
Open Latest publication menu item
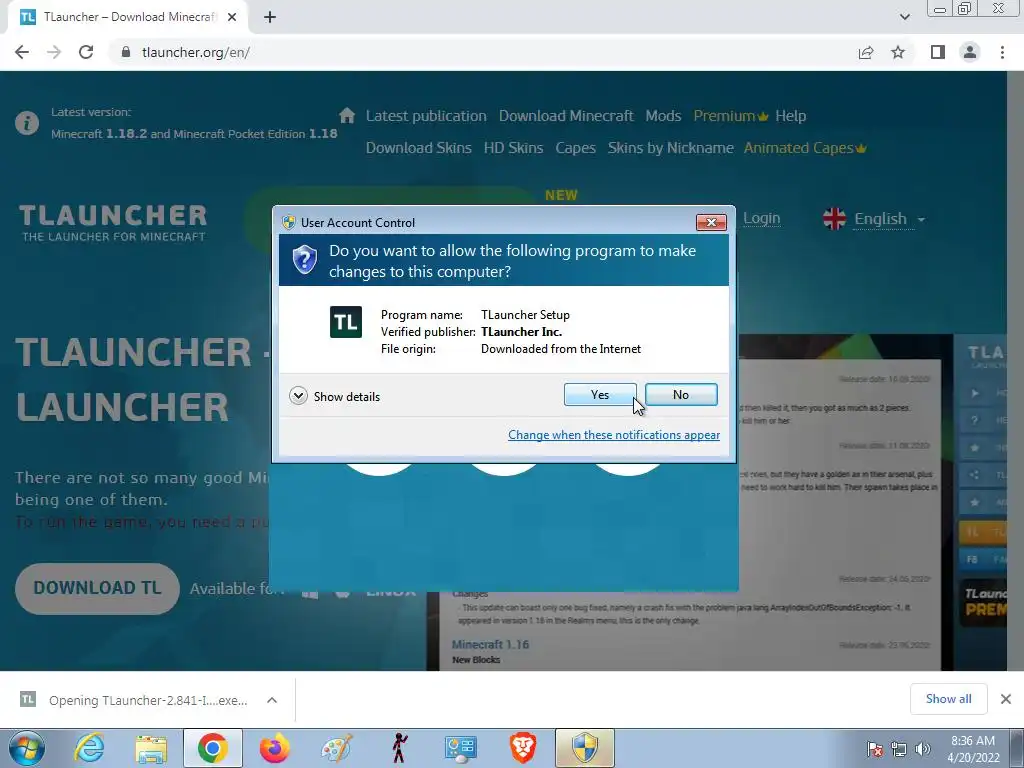[x=426, y=116]
